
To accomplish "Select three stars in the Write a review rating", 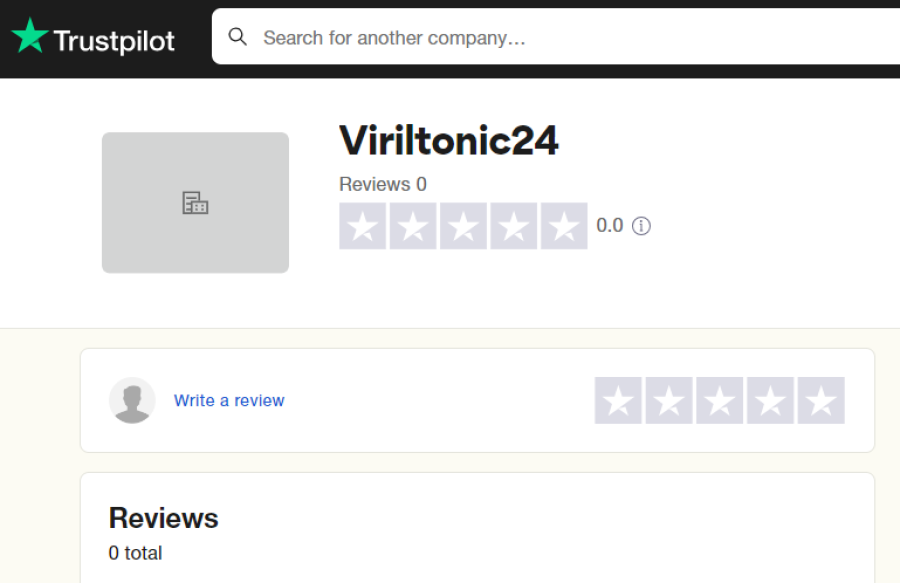I will tap(720, 401).
